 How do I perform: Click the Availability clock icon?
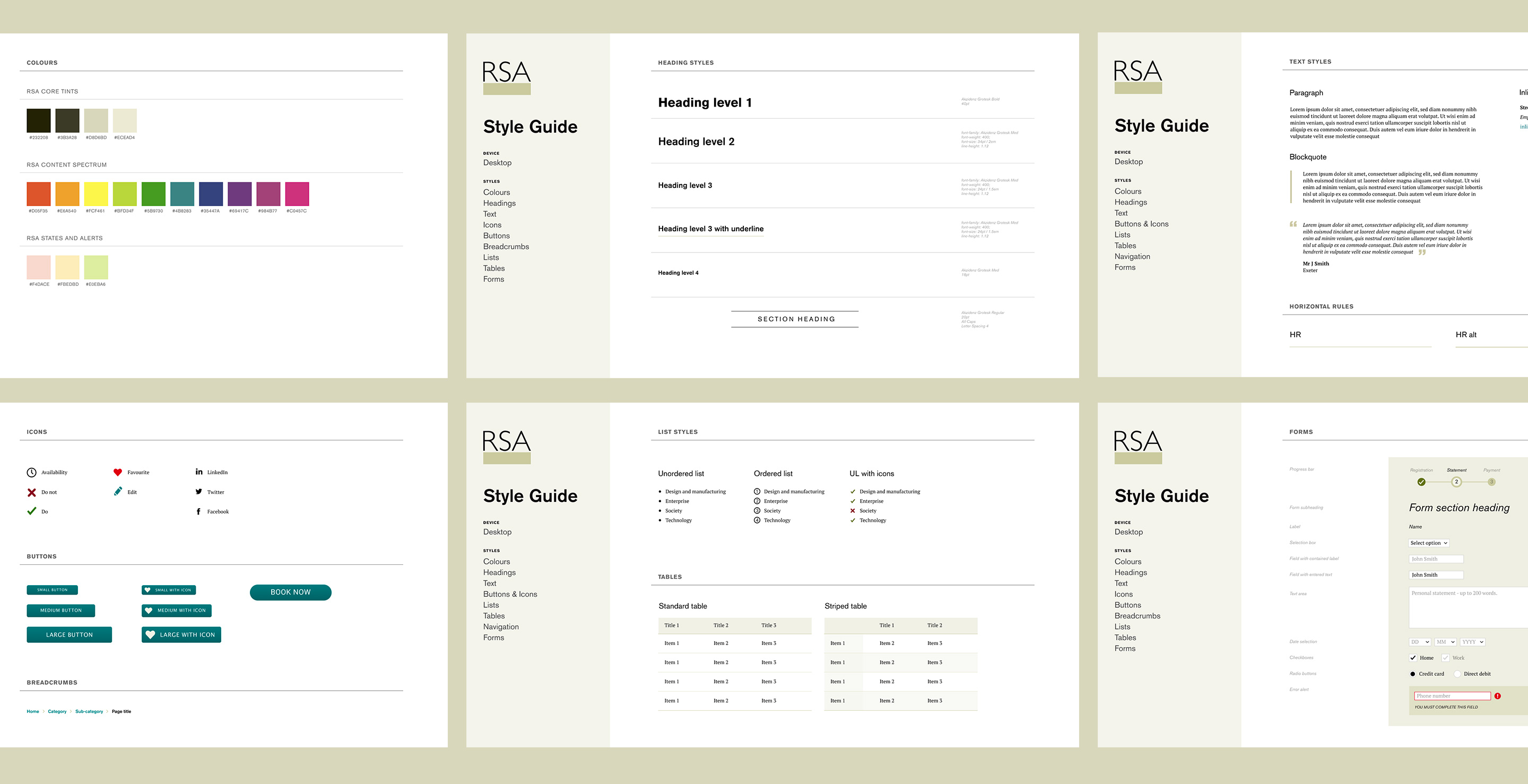coord(31,473)
